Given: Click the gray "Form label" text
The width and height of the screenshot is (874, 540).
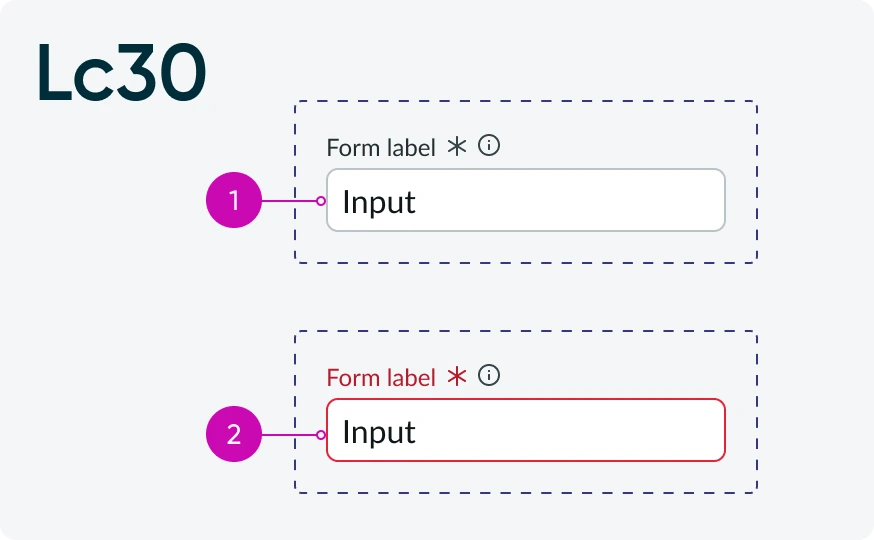Looking at the screenshot, I should pos(381,148).
